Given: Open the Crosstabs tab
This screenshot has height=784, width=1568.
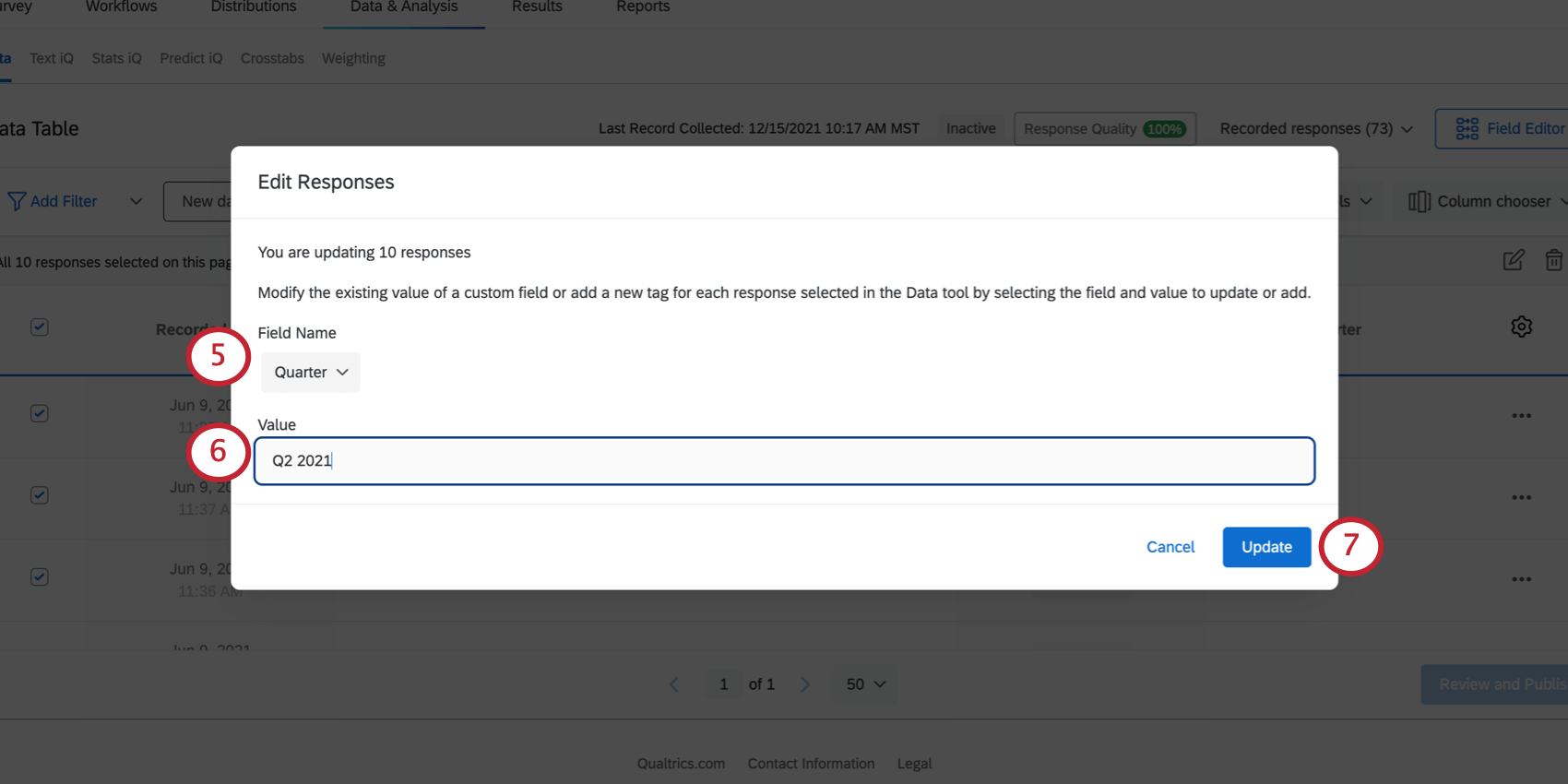Looking at the screenshot, I should 272,57.
